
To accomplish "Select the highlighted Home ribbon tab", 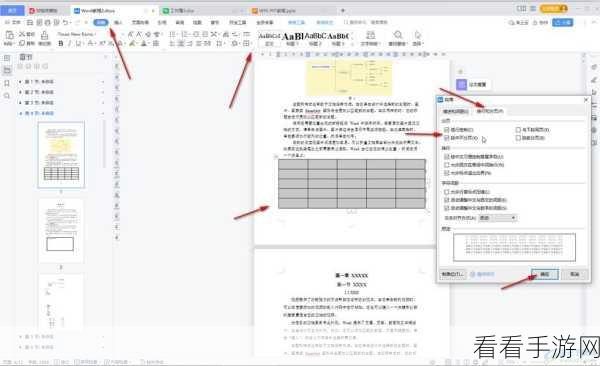I will pyautogui.click(x=101, y=23).
